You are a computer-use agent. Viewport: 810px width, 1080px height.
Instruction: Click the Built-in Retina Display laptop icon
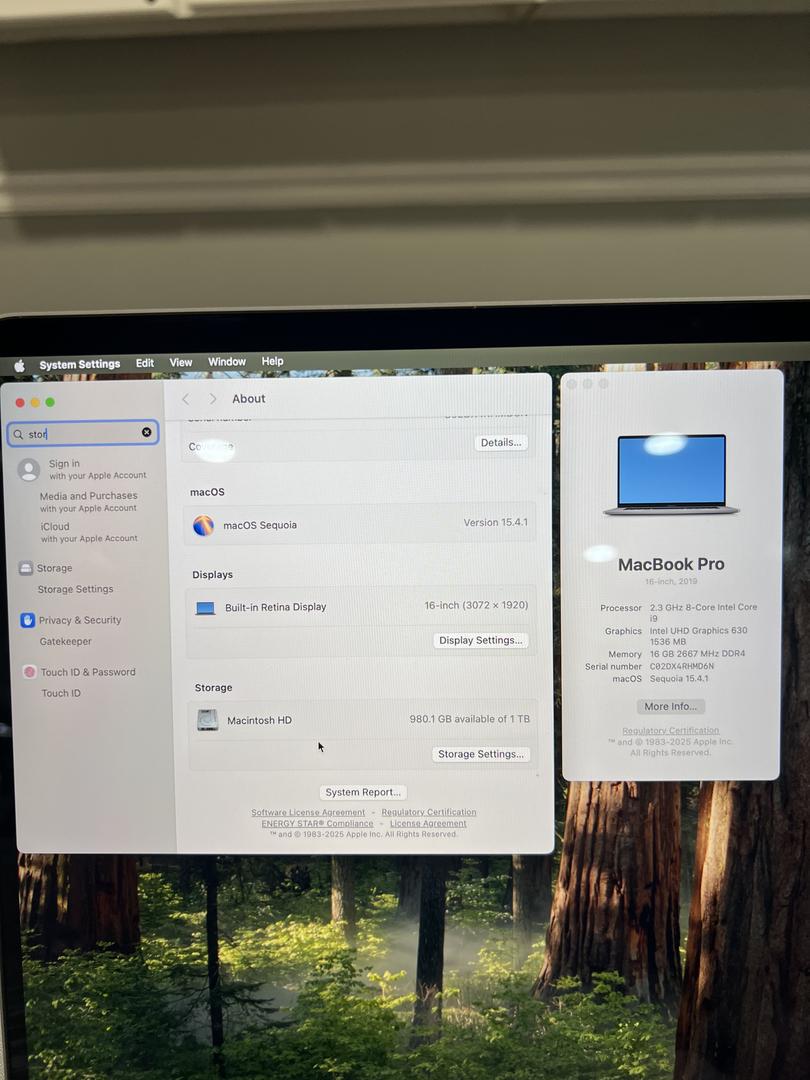tap(205, 608)
